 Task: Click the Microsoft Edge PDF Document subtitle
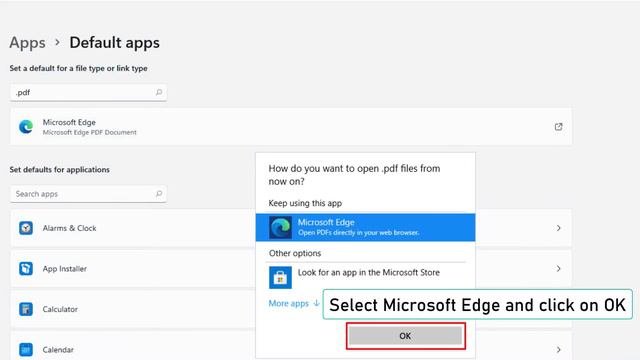[90, 132]
